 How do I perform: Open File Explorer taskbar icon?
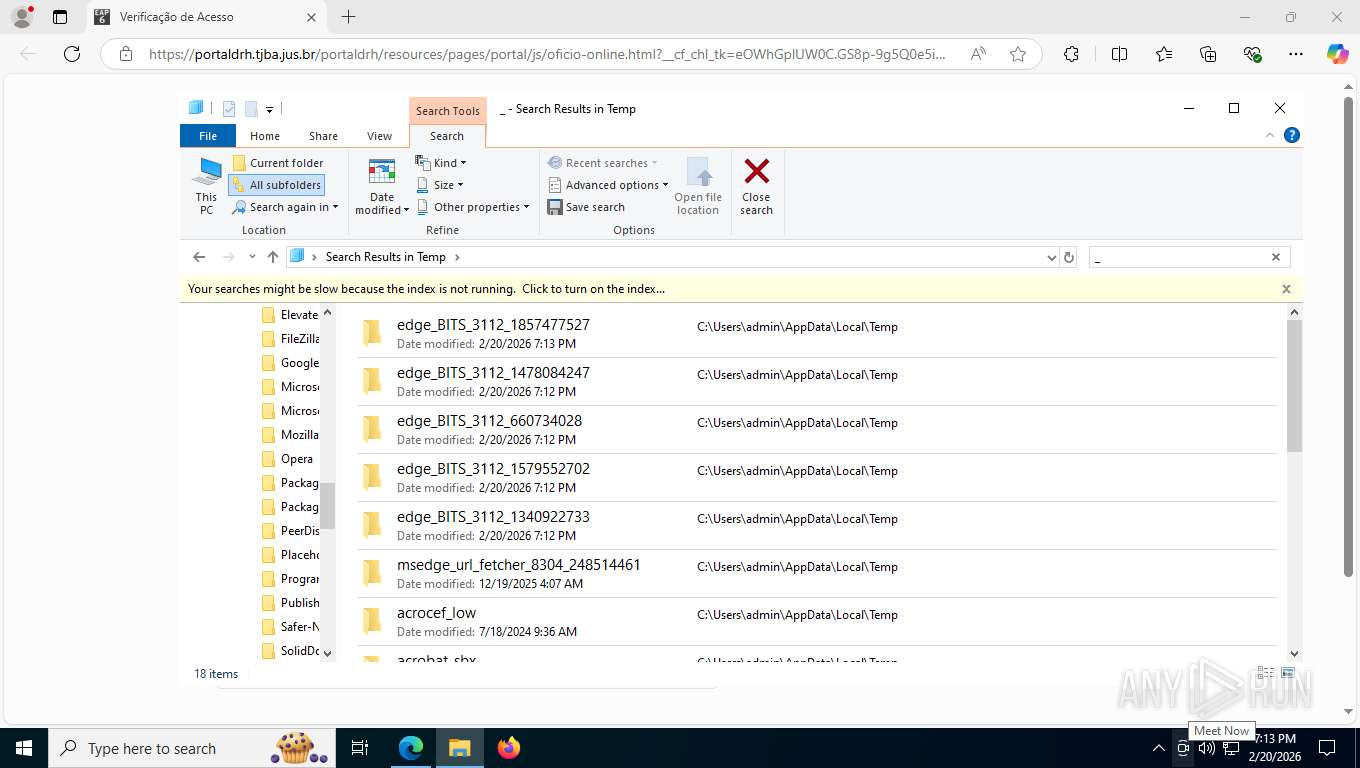click(459, 748)
